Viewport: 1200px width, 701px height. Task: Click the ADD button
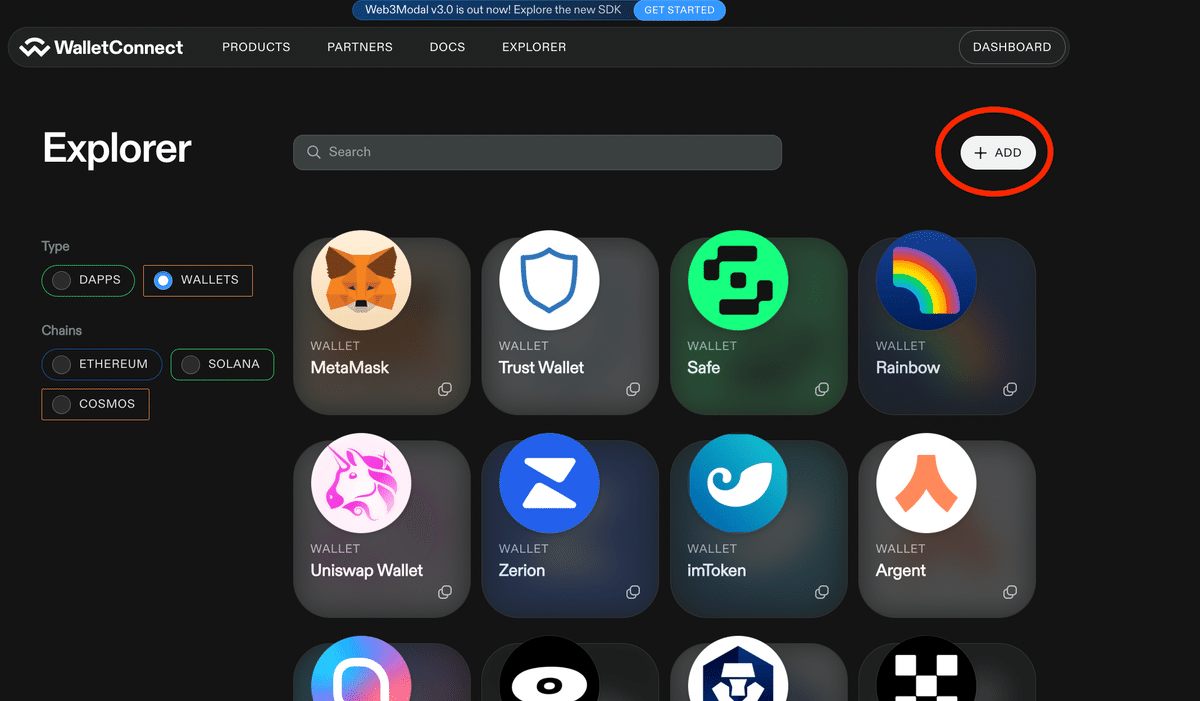[998, 153]
